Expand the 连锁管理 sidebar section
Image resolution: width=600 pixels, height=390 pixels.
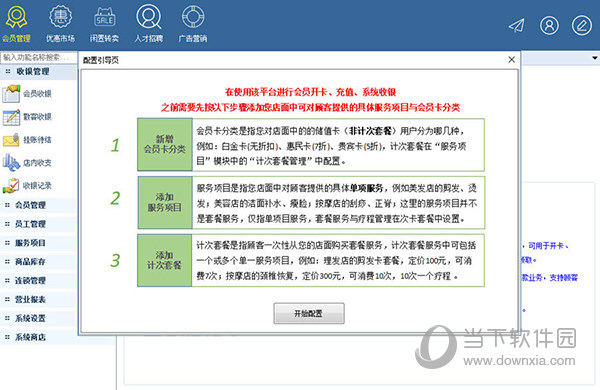(38, 281)
